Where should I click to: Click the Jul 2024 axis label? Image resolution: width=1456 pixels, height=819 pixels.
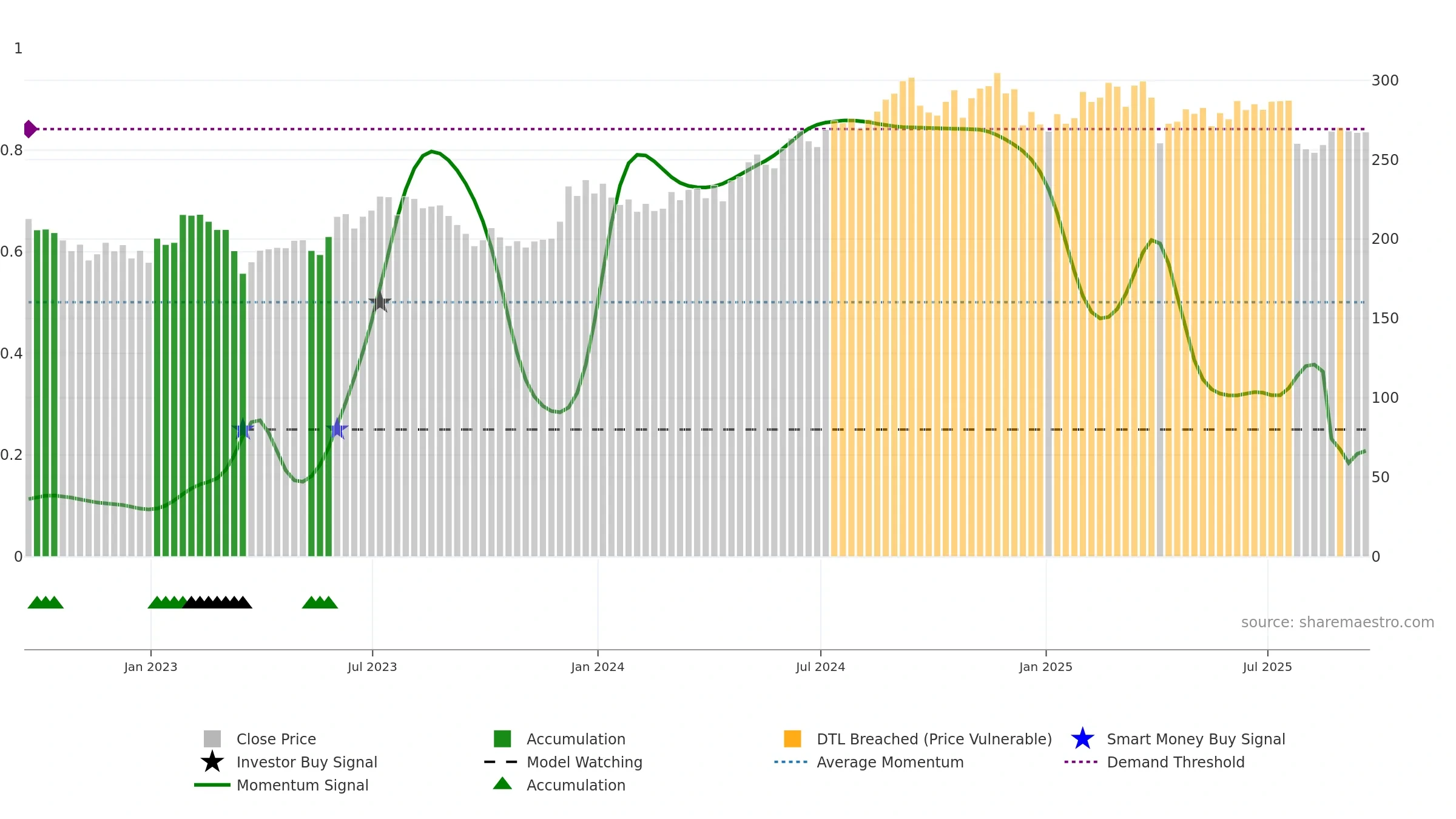point(820,667)
